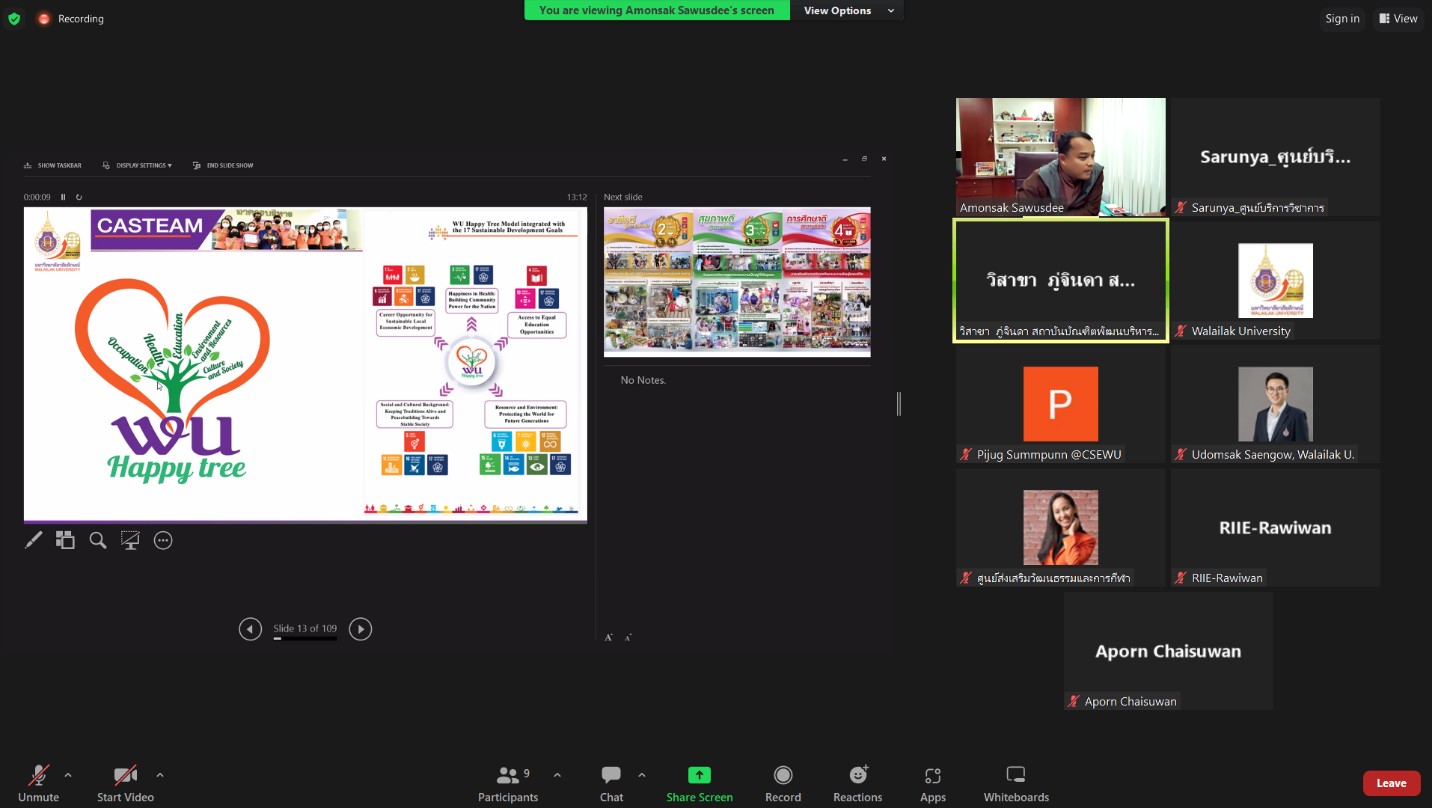Click the next slide preview thumbnail
The image size is (1432, 808).
coord(737,281)
